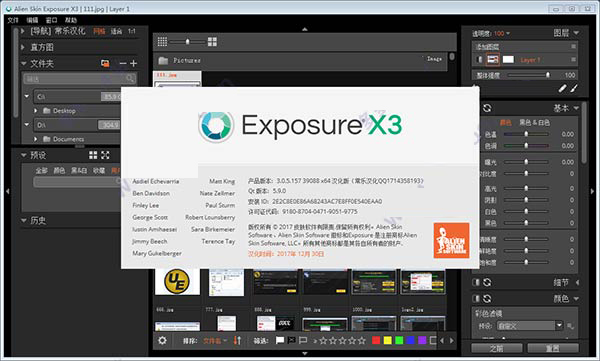Open the 文件 menu

pos(13,20)
